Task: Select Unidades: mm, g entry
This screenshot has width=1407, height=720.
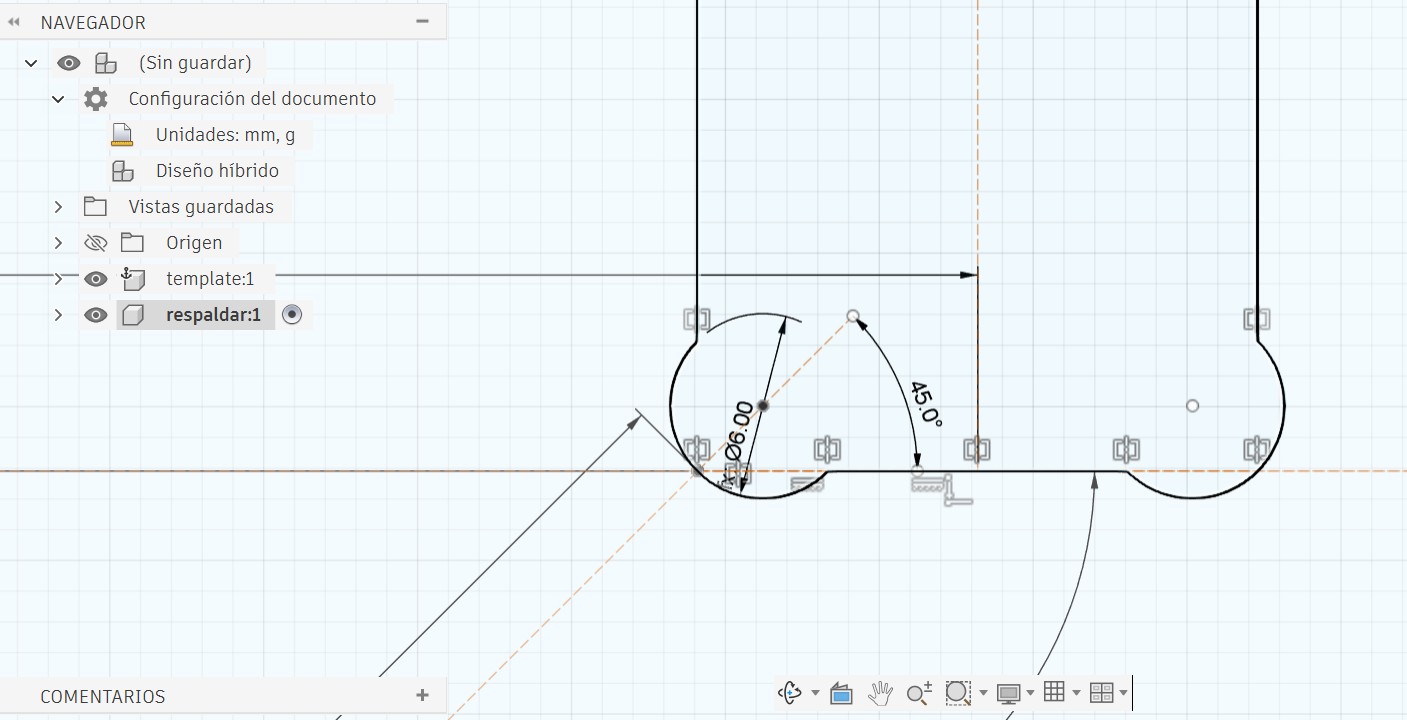Action: pos(225,135)
